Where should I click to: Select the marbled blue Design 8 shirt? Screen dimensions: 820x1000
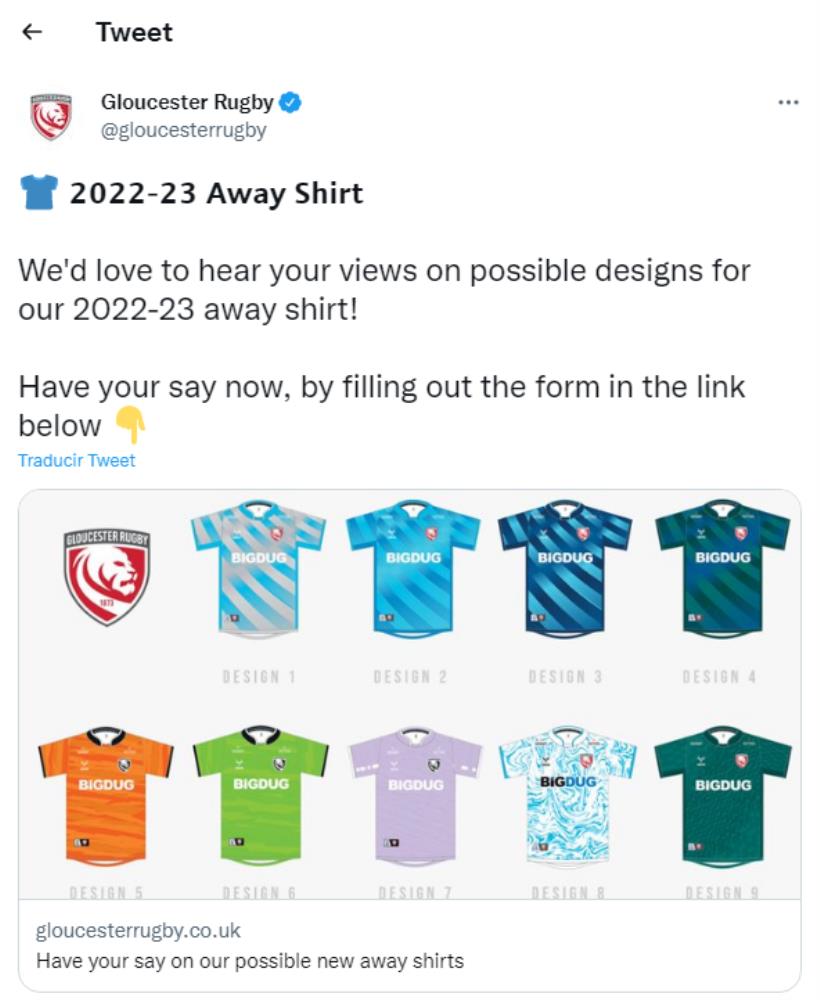pos(567,794)
